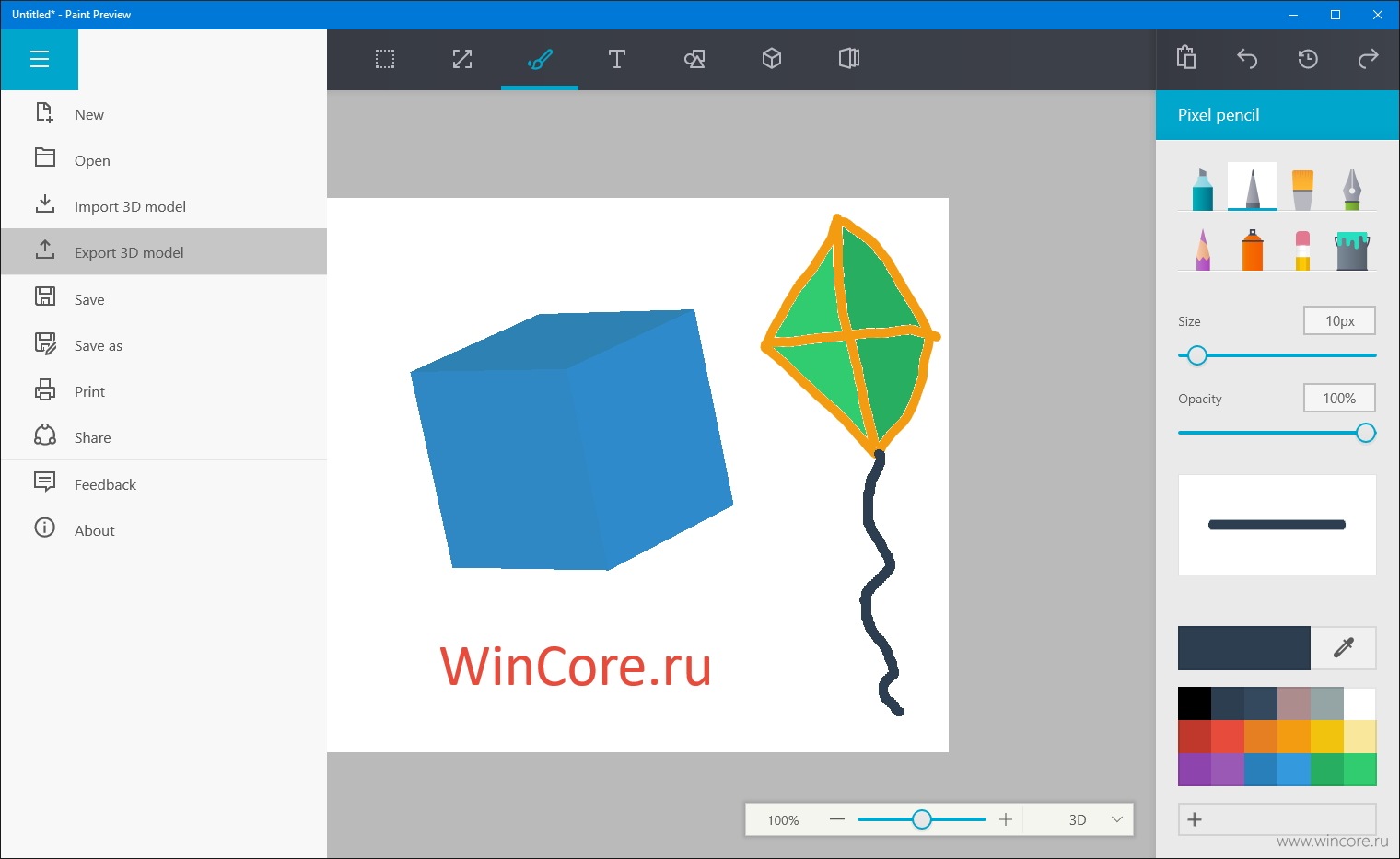This screenshot has width=1400, height=859.
Task: Adjust the zoom slider handle
Action: click(x=922, y=819)
